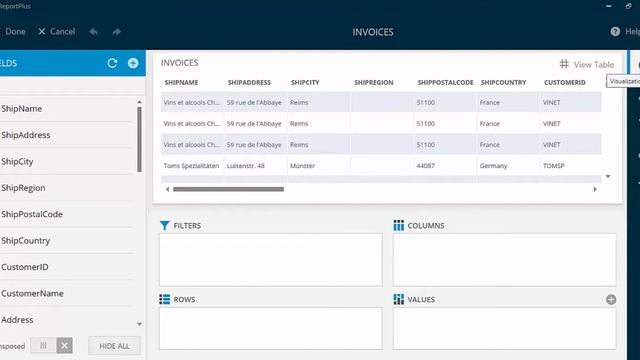Click inside the Filters drop area

[x=271, y=260]
